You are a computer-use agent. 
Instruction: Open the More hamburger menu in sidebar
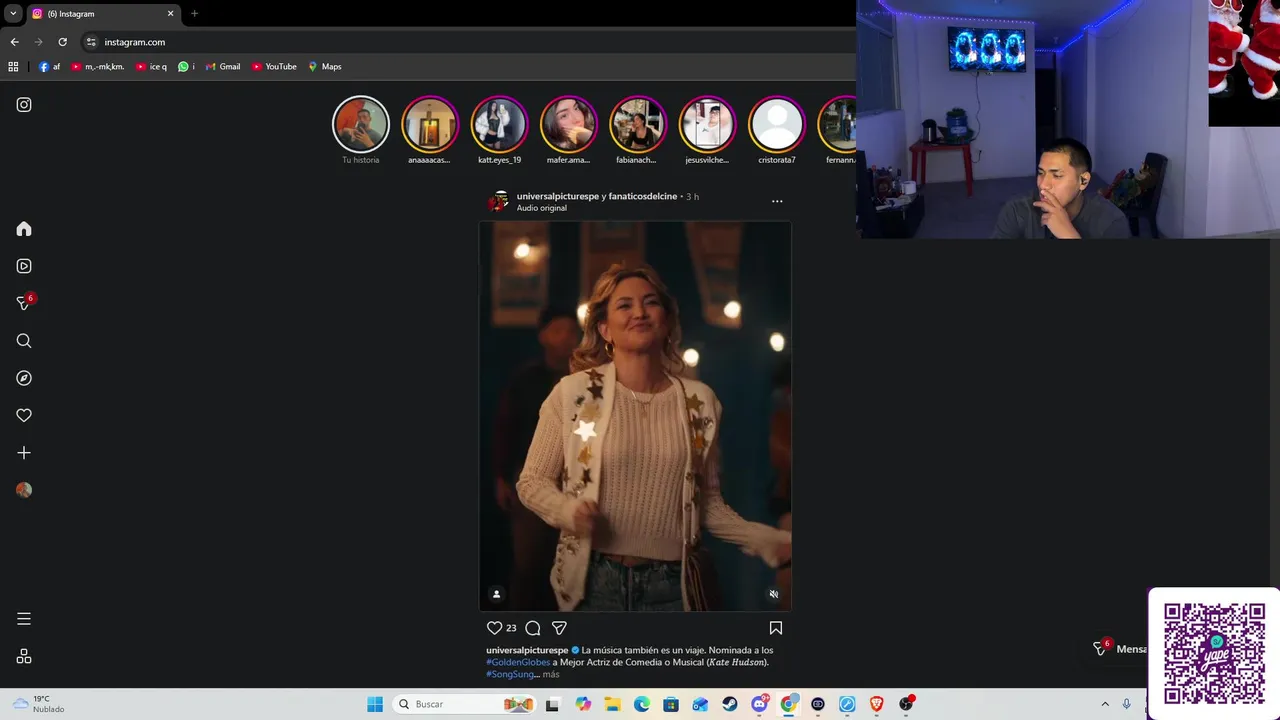24,619
